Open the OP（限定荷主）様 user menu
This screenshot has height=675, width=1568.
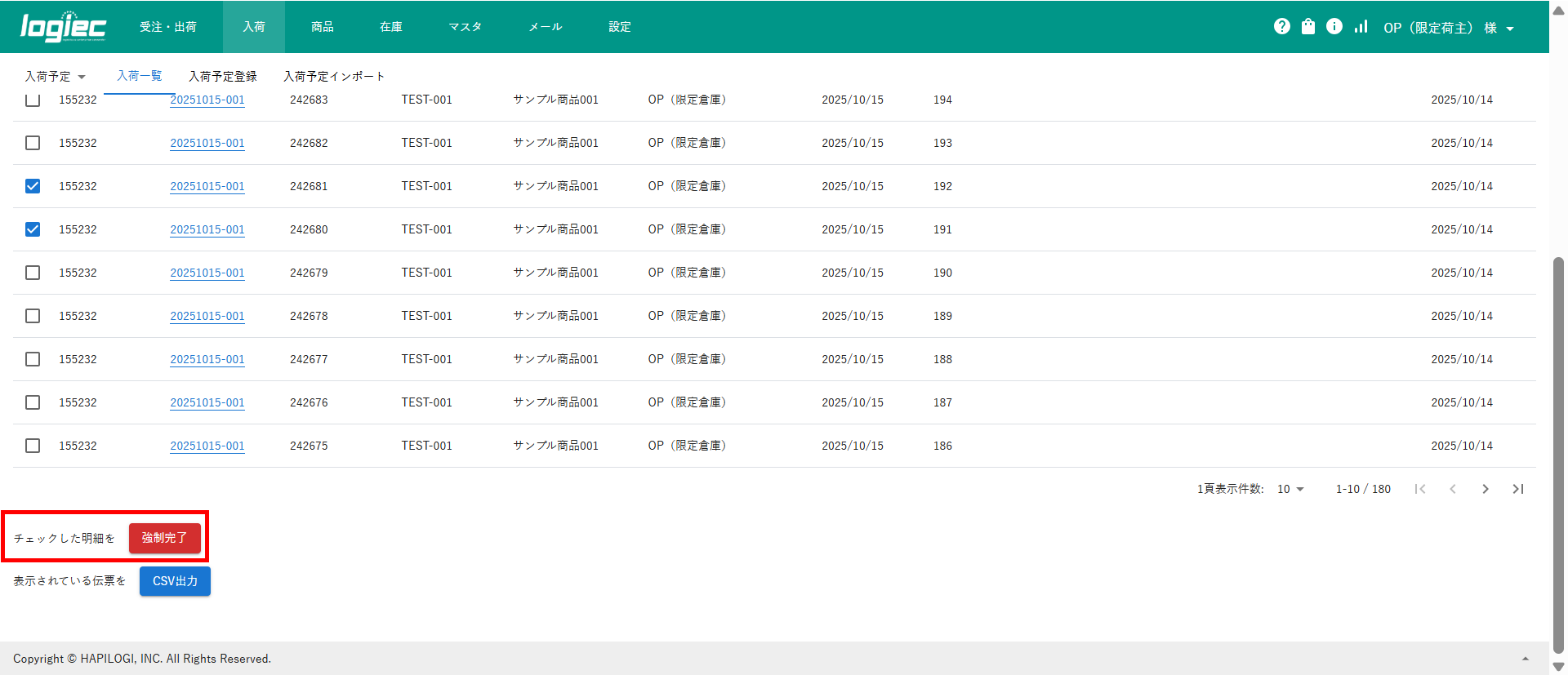(x=1448, y=28)
